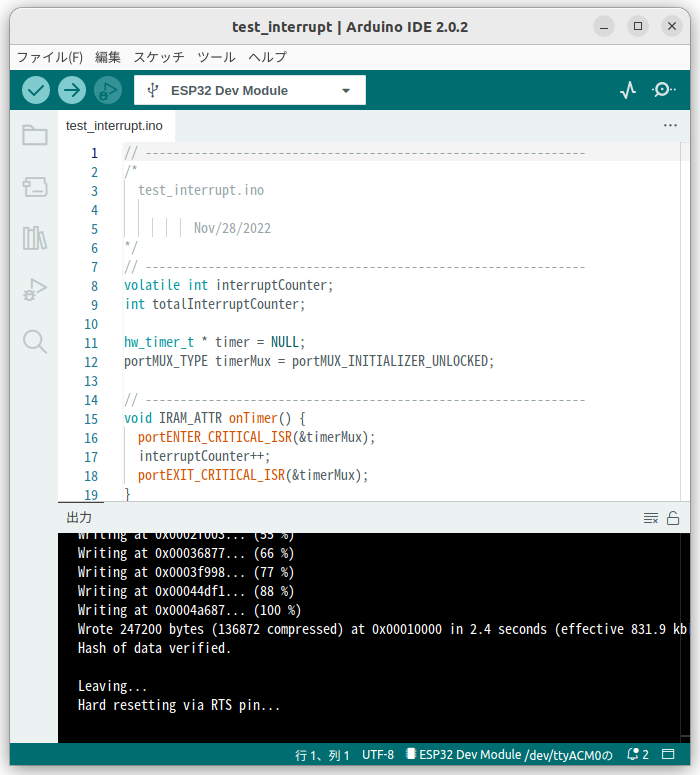Viewport: 700px width, 775px height.
Task: Open the Library Manager sidebar icon
Action: pos(35,238)
